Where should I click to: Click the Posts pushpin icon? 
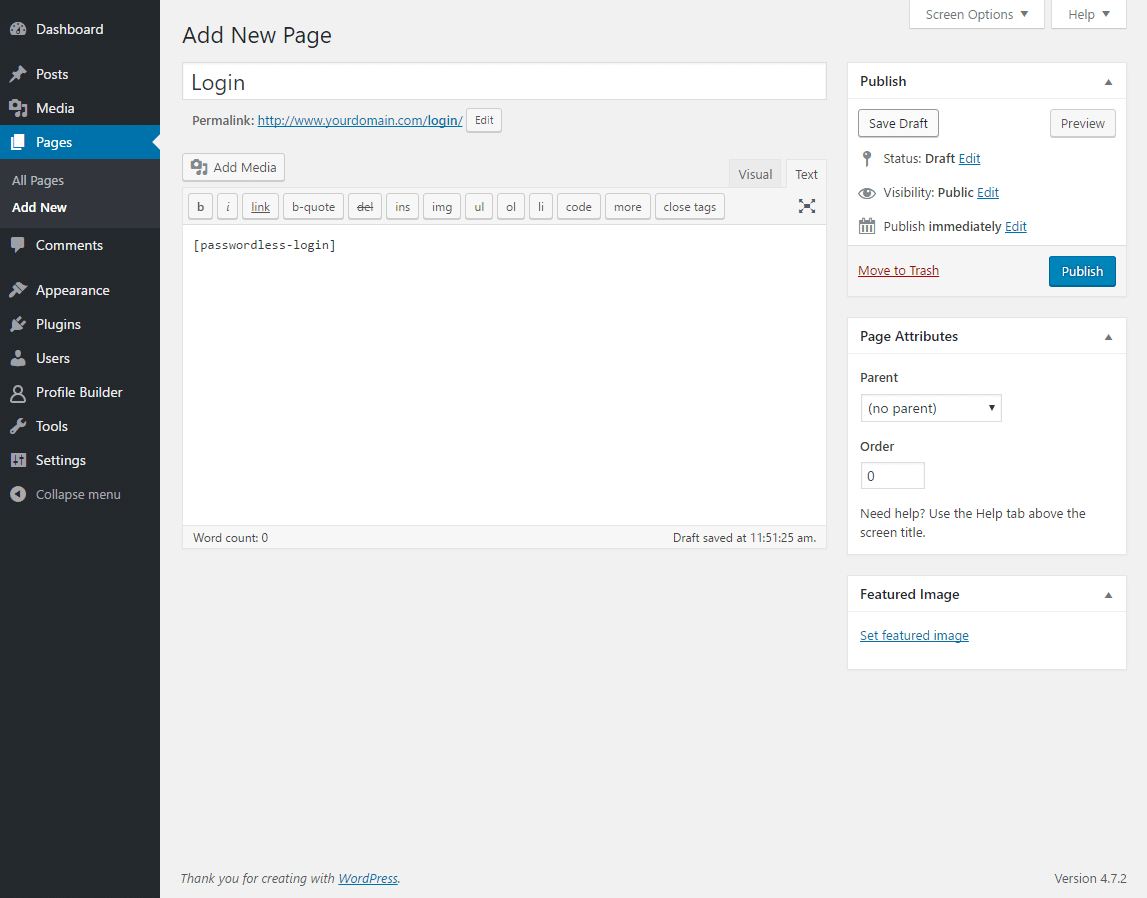click(x=18, y=74)
